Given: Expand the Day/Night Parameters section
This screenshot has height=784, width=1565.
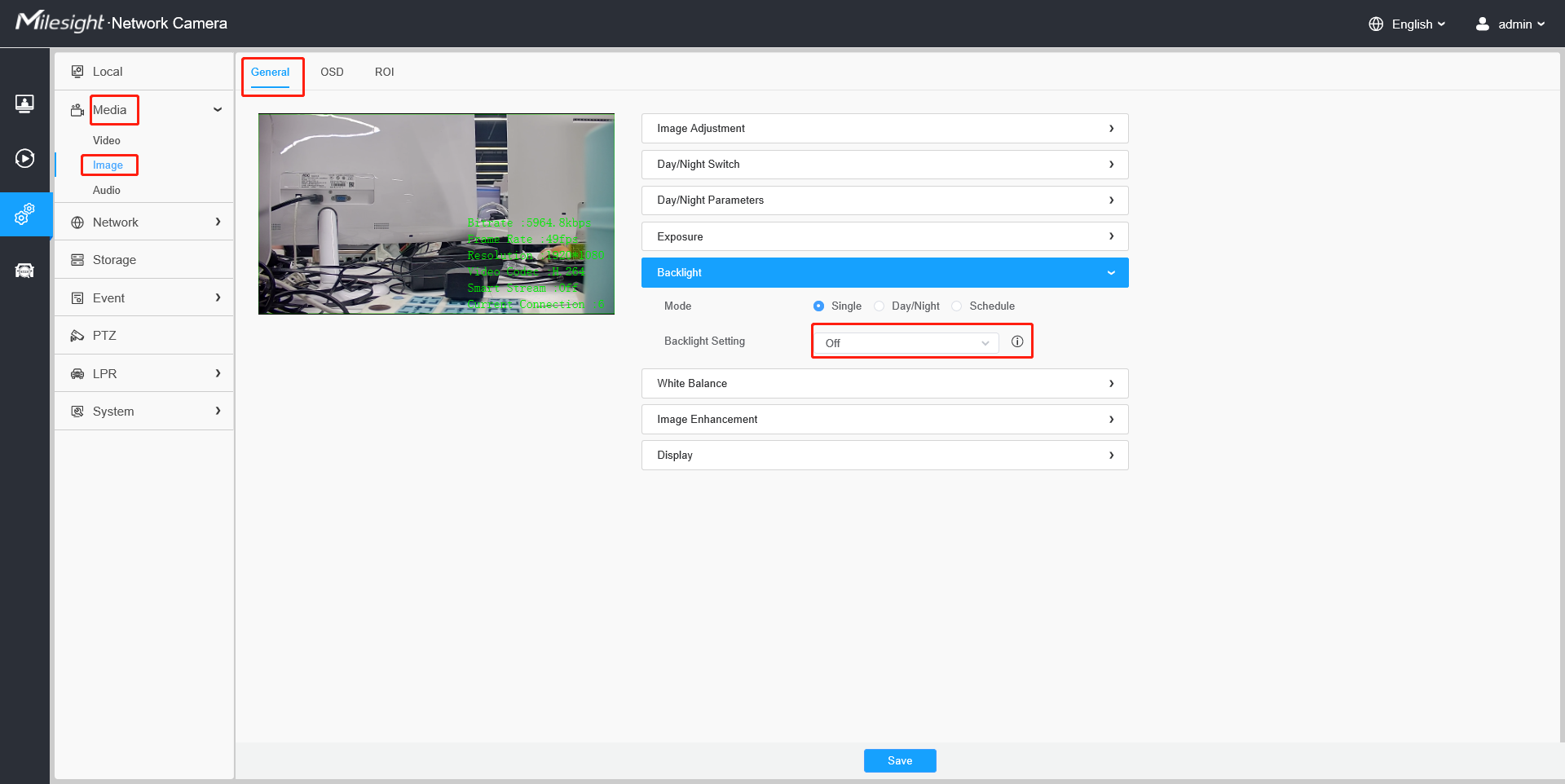Looking at the screenshot, I should (x=885, y=200).
